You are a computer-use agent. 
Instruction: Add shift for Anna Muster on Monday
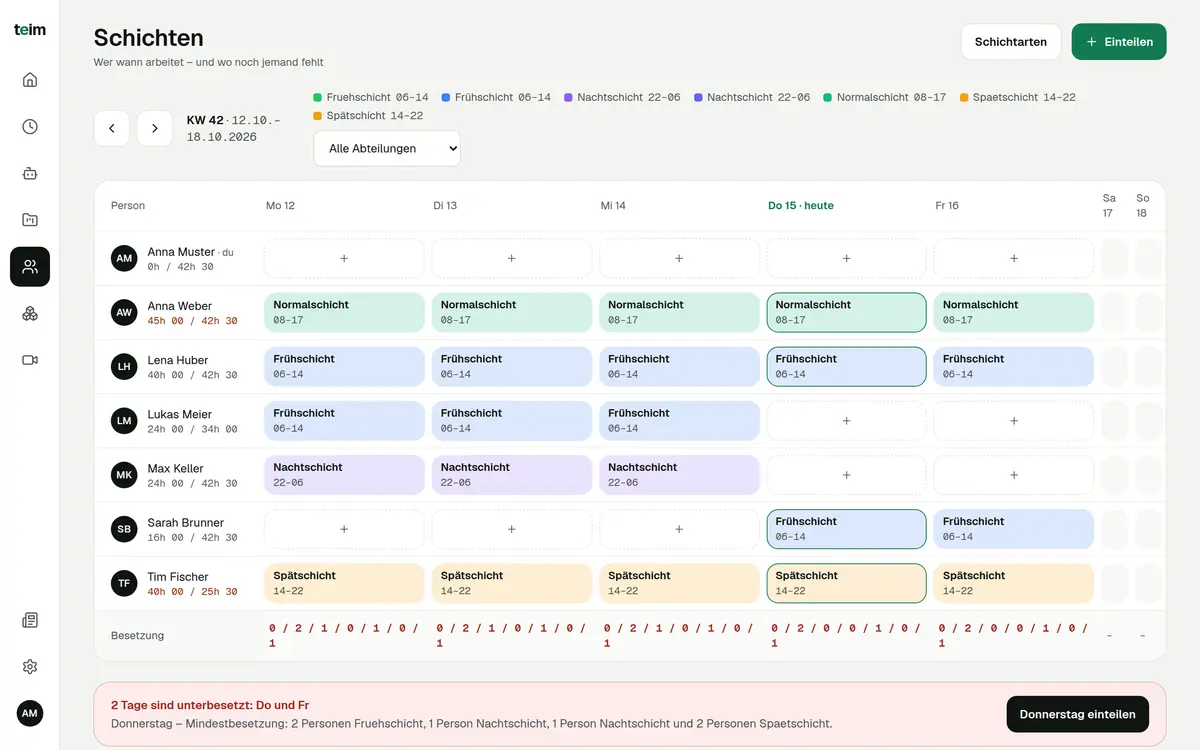coord(344,258)
